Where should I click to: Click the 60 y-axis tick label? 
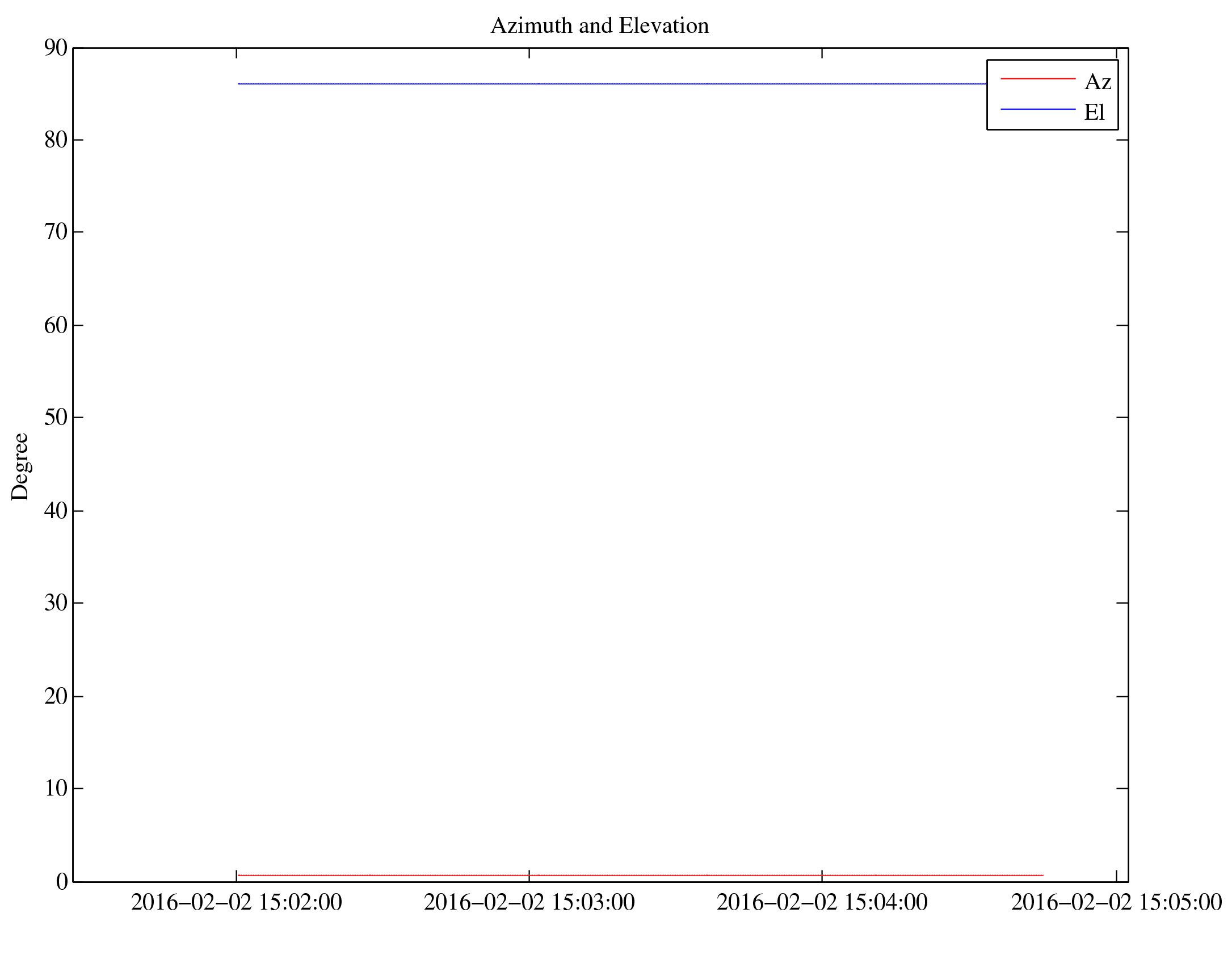tap(56, 325)
